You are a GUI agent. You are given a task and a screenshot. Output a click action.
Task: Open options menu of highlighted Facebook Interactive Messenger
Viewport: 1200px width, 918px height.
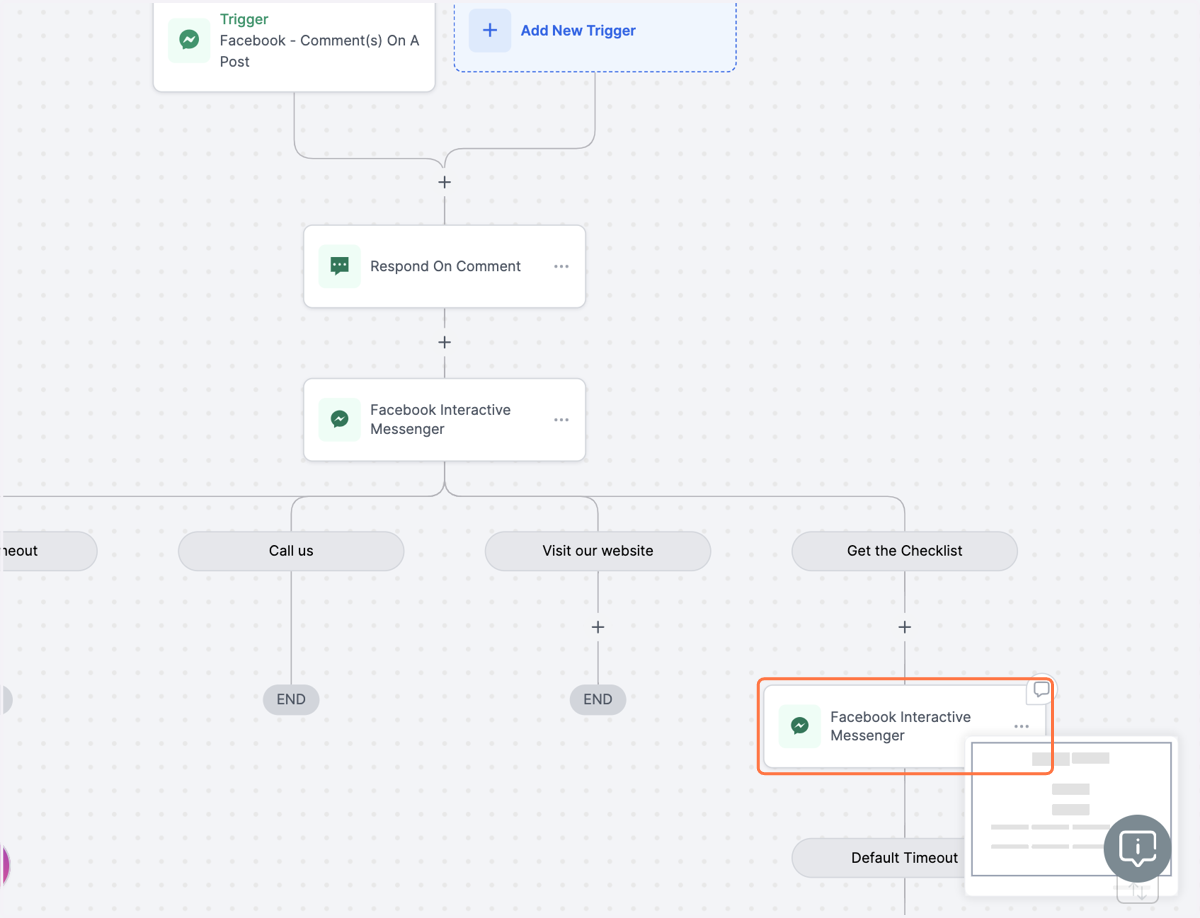pos(1021,727)
